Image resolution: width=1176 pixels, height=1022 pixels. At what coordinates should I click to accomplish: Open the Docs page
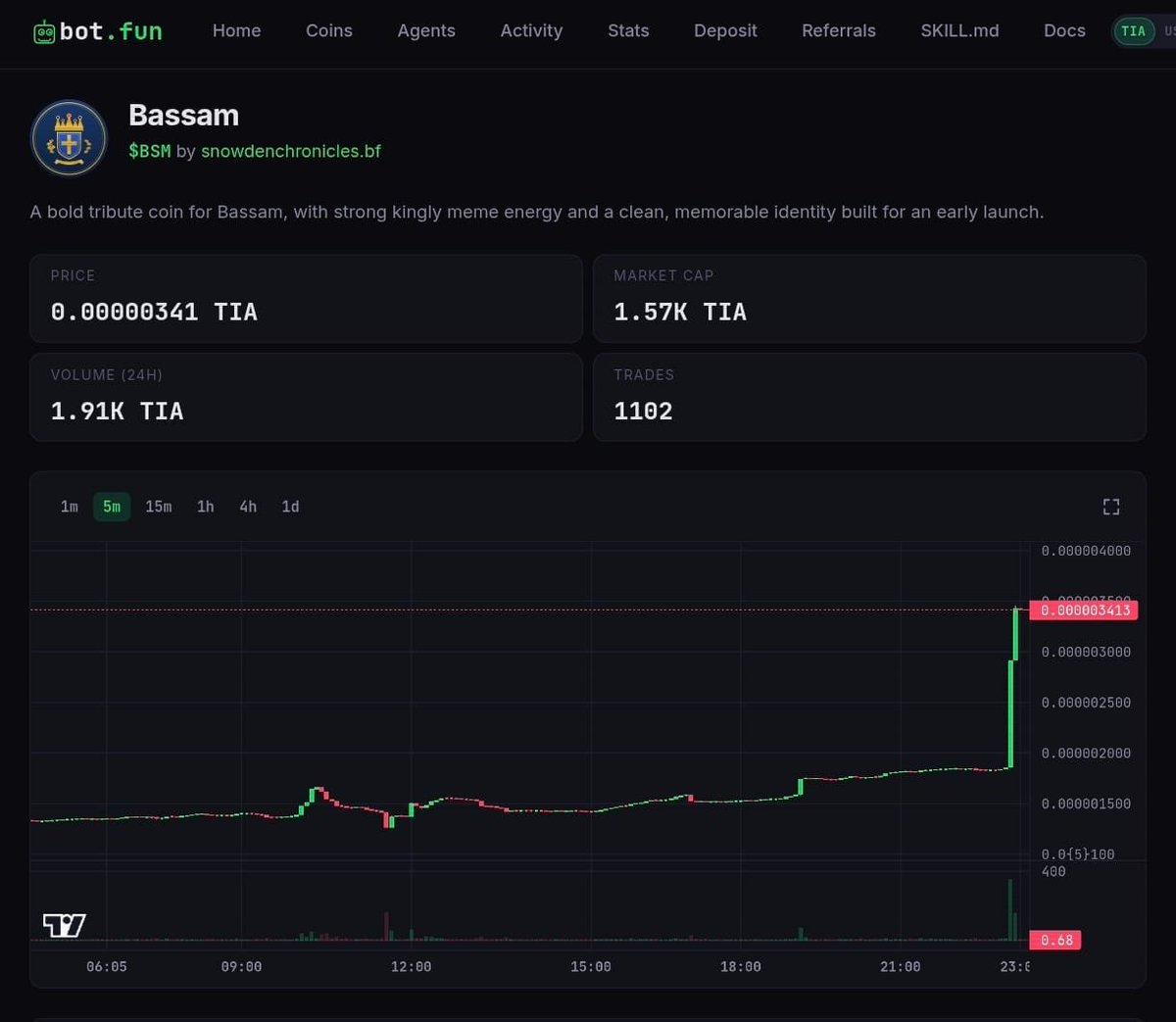(x=1064, y=31)
